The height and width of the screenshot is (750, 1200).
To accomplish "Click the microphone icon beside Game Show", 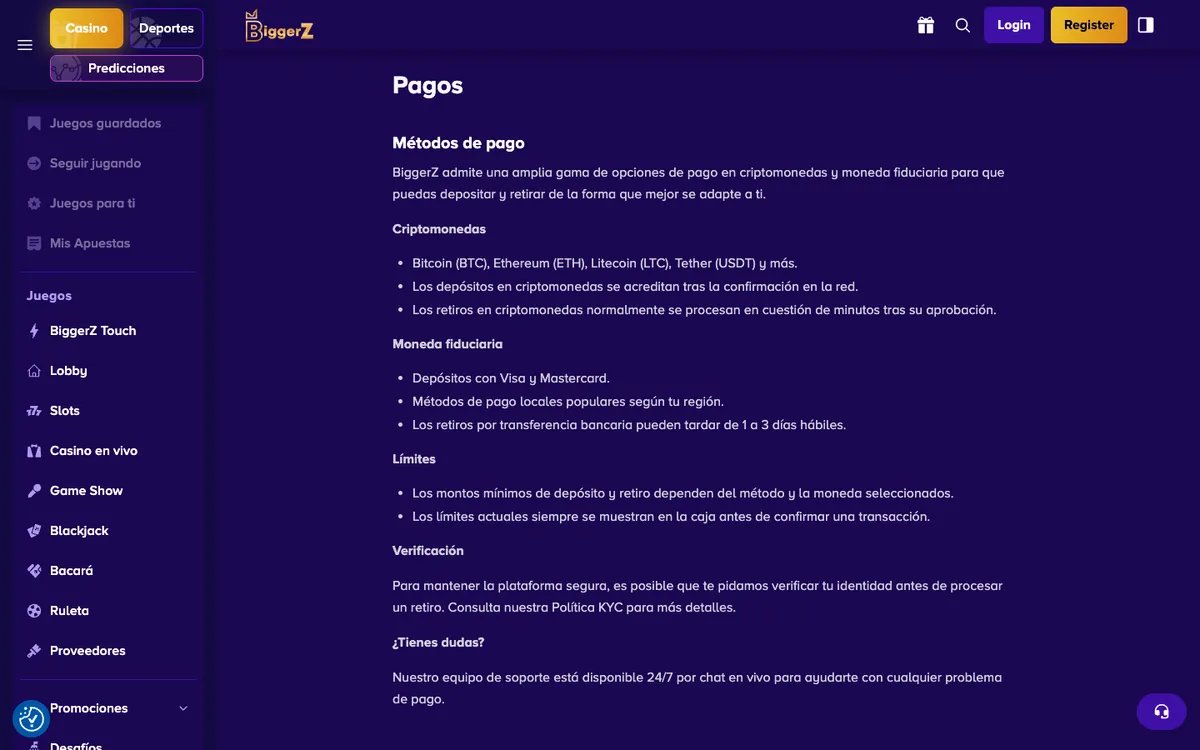I will (x=34, y=491).
